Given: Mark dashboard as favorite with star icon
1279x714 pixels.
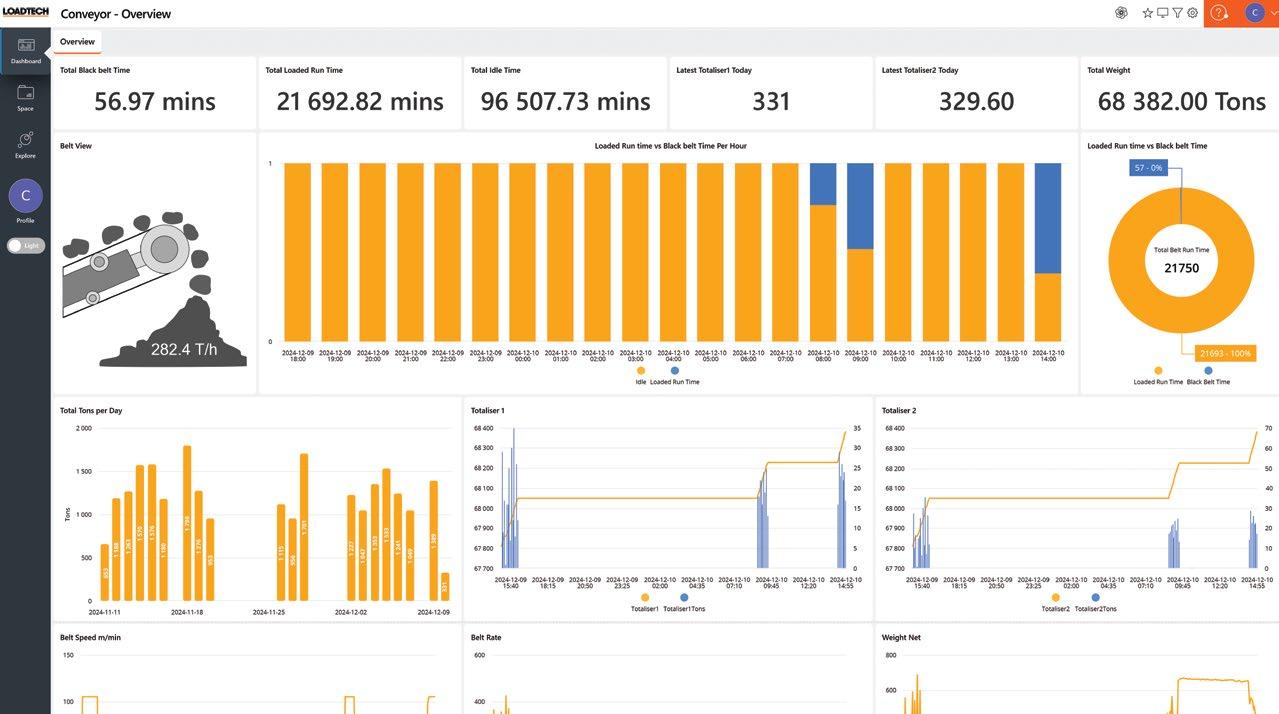Looking at the screenshot, I should pos(1148,13).
